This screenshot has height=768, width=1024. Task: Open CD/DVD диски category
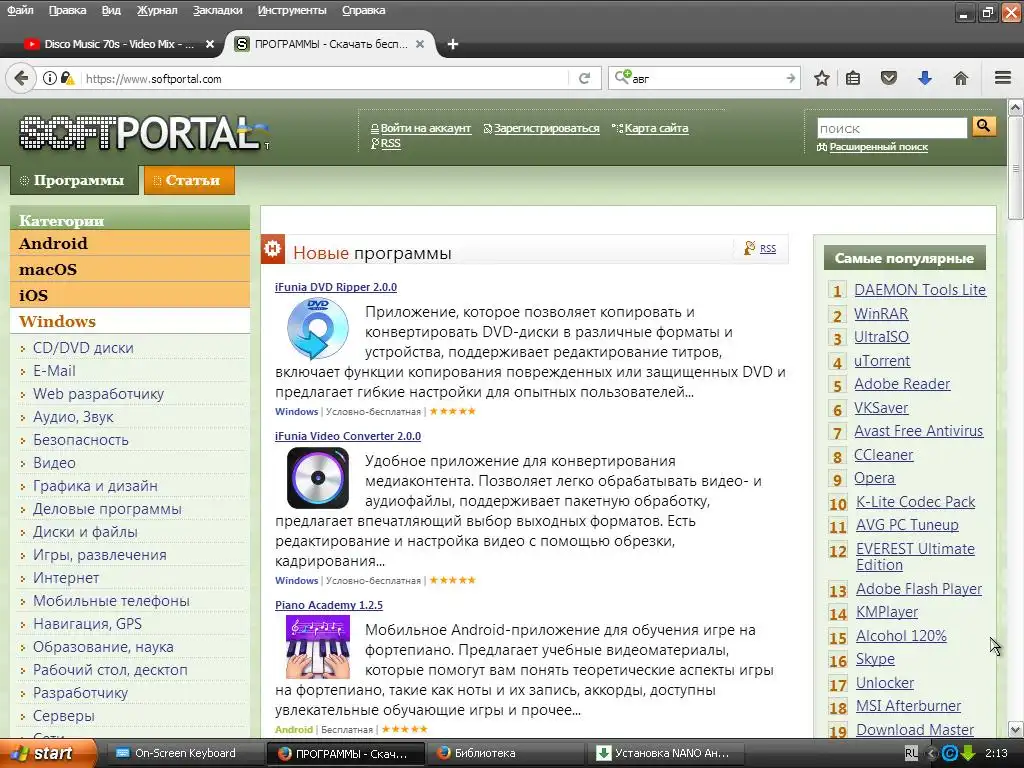[83, 347]
